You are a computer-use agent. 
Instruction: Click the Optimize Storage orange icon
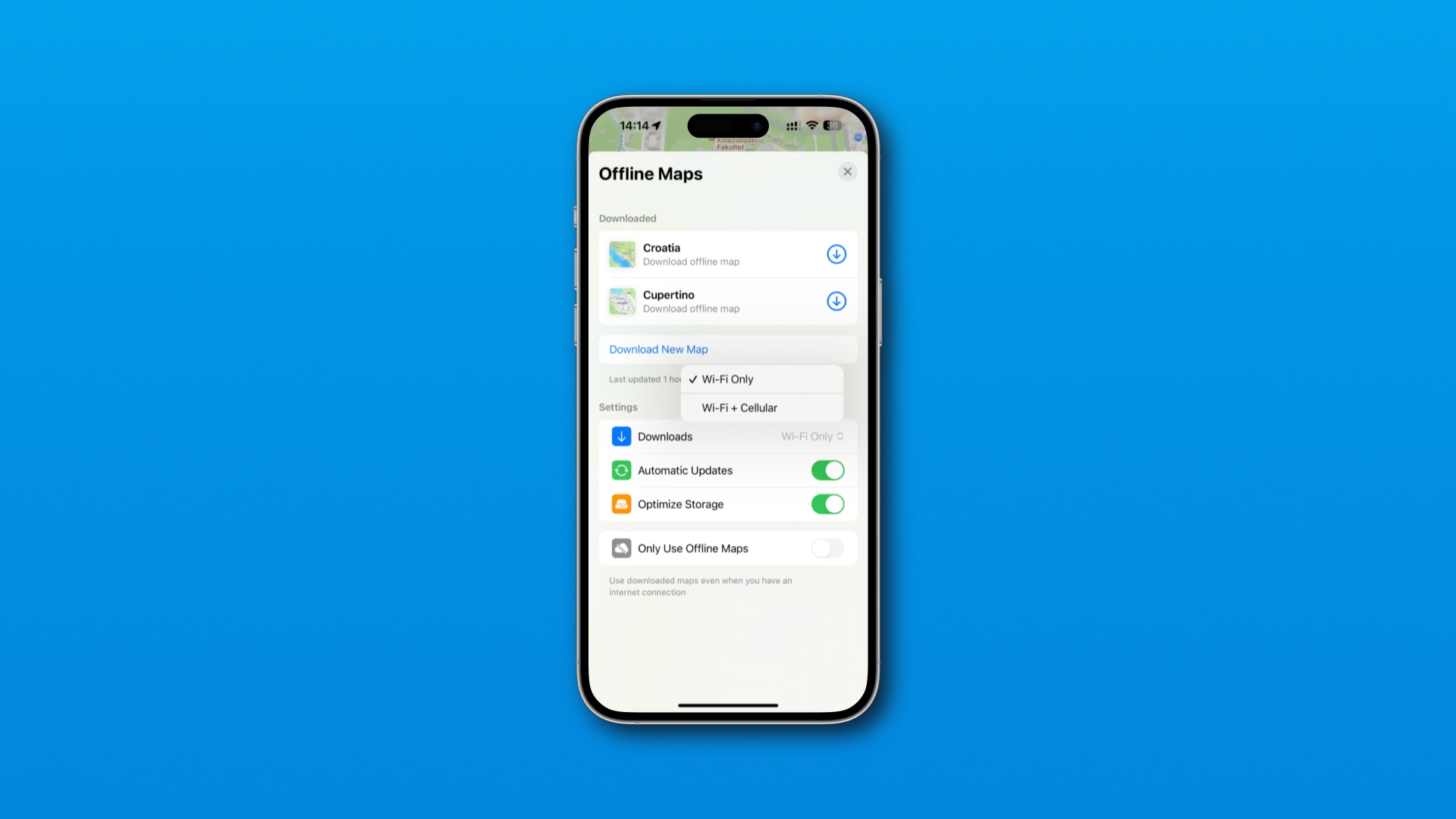point(620,504)
